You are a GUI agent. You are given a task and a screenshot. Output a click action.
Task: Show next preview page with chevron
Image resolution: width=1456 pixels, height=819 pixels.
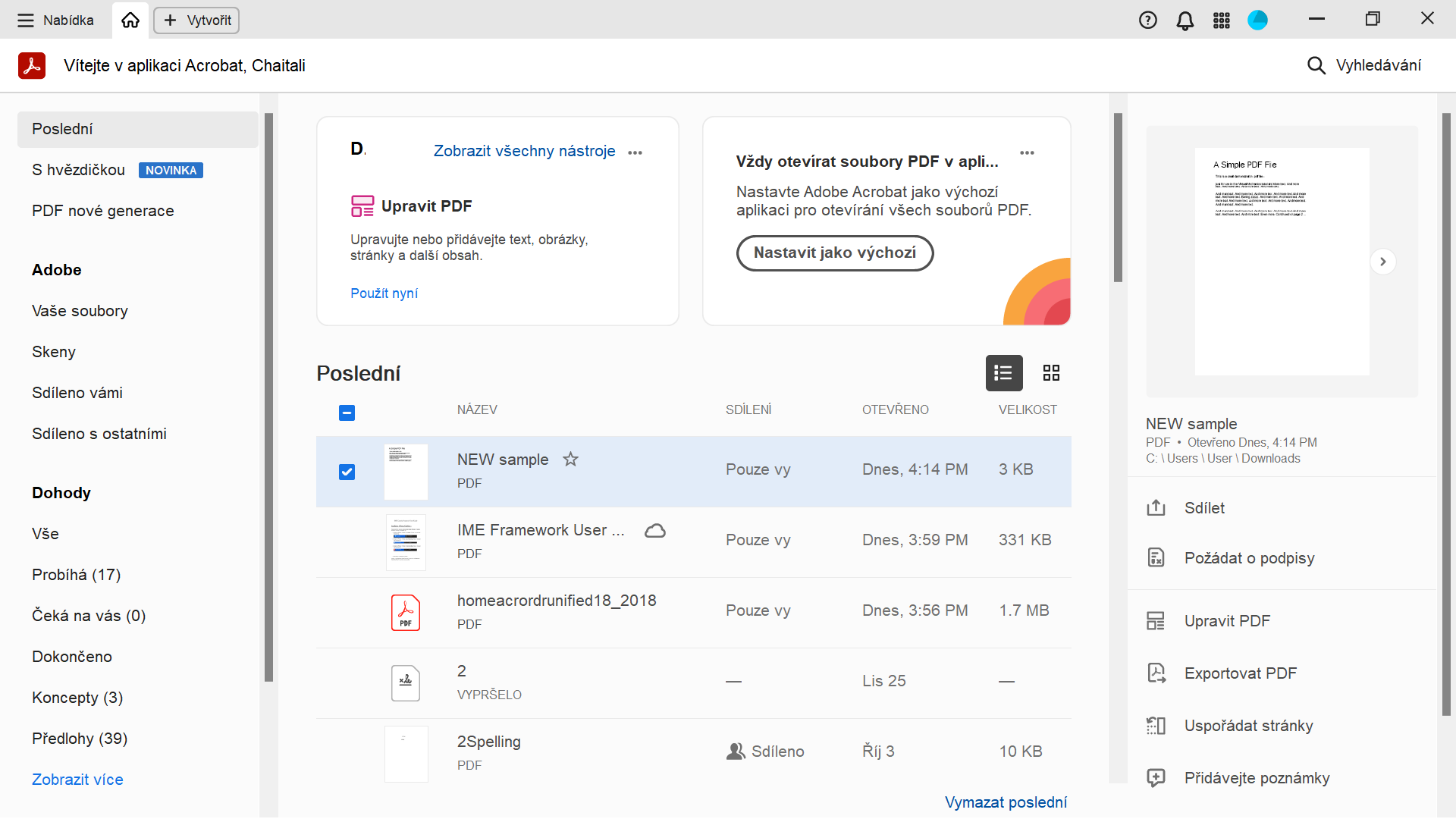pos(1382,262)
